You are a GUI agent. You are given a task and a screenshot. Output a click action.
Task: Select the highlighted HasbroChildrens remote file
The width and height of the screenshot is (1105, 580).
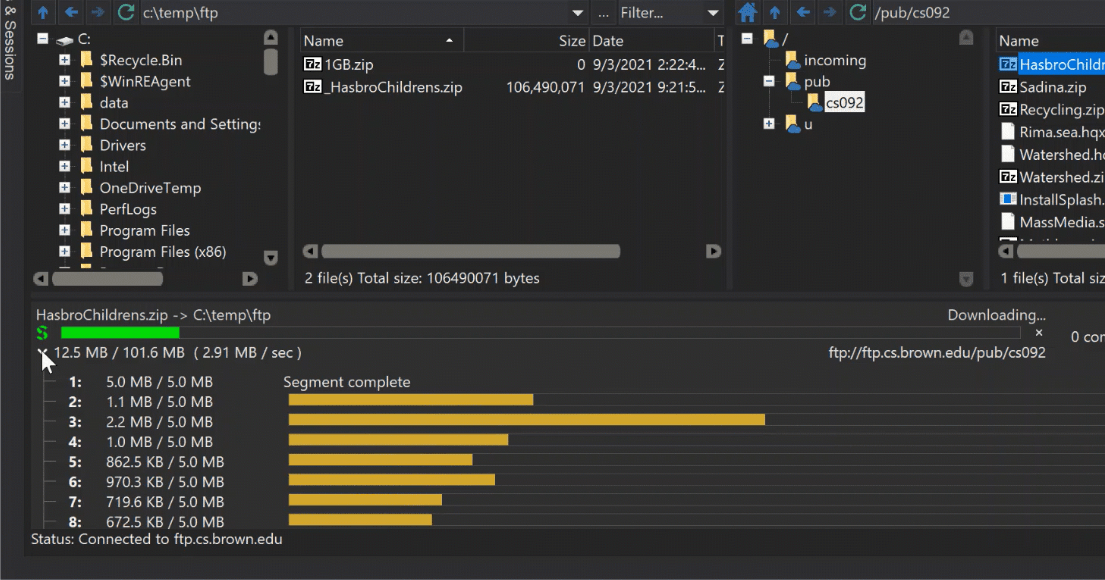[x=1061, y=65]
